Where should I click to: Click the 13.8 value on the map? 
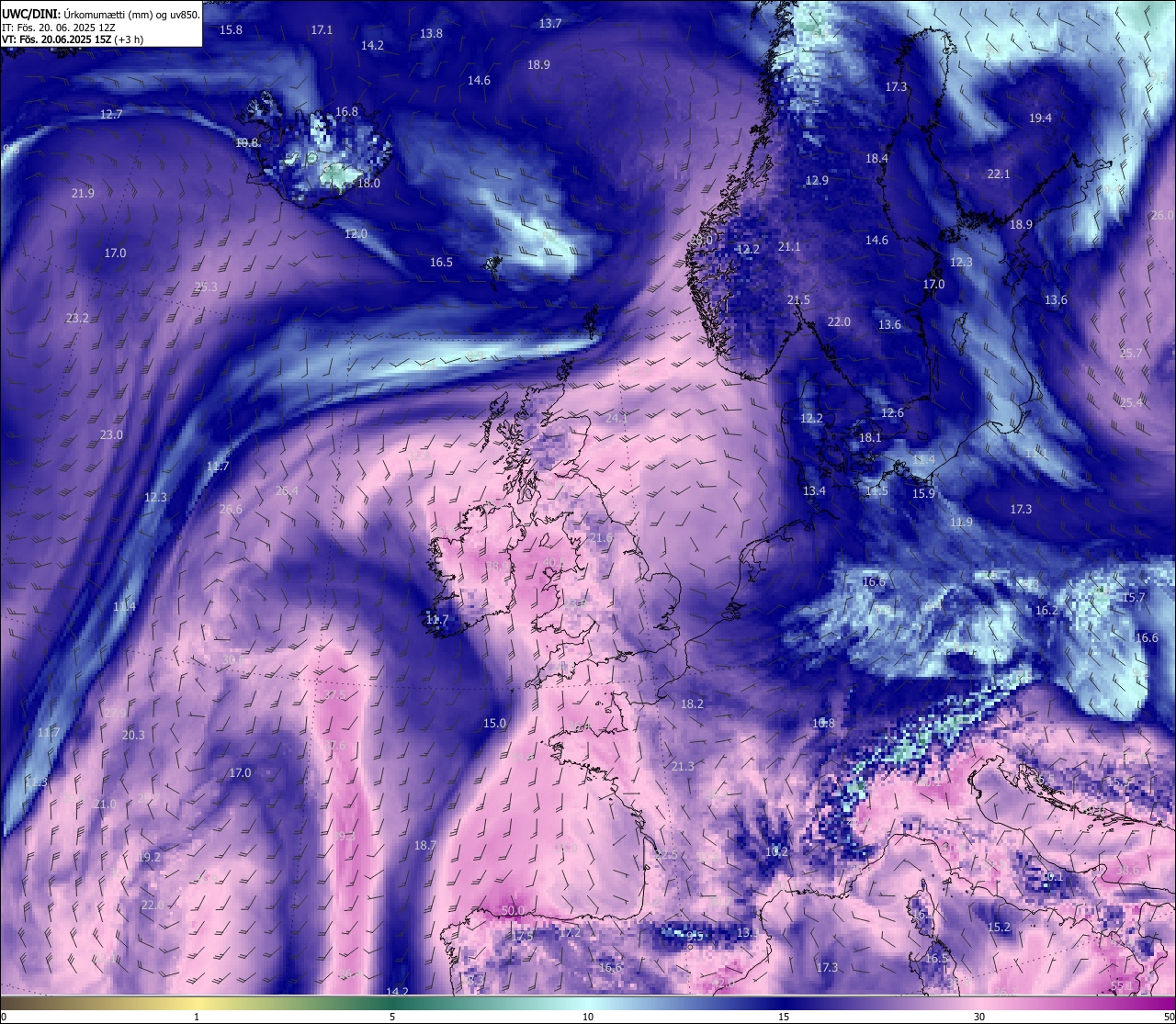point(431,33)
